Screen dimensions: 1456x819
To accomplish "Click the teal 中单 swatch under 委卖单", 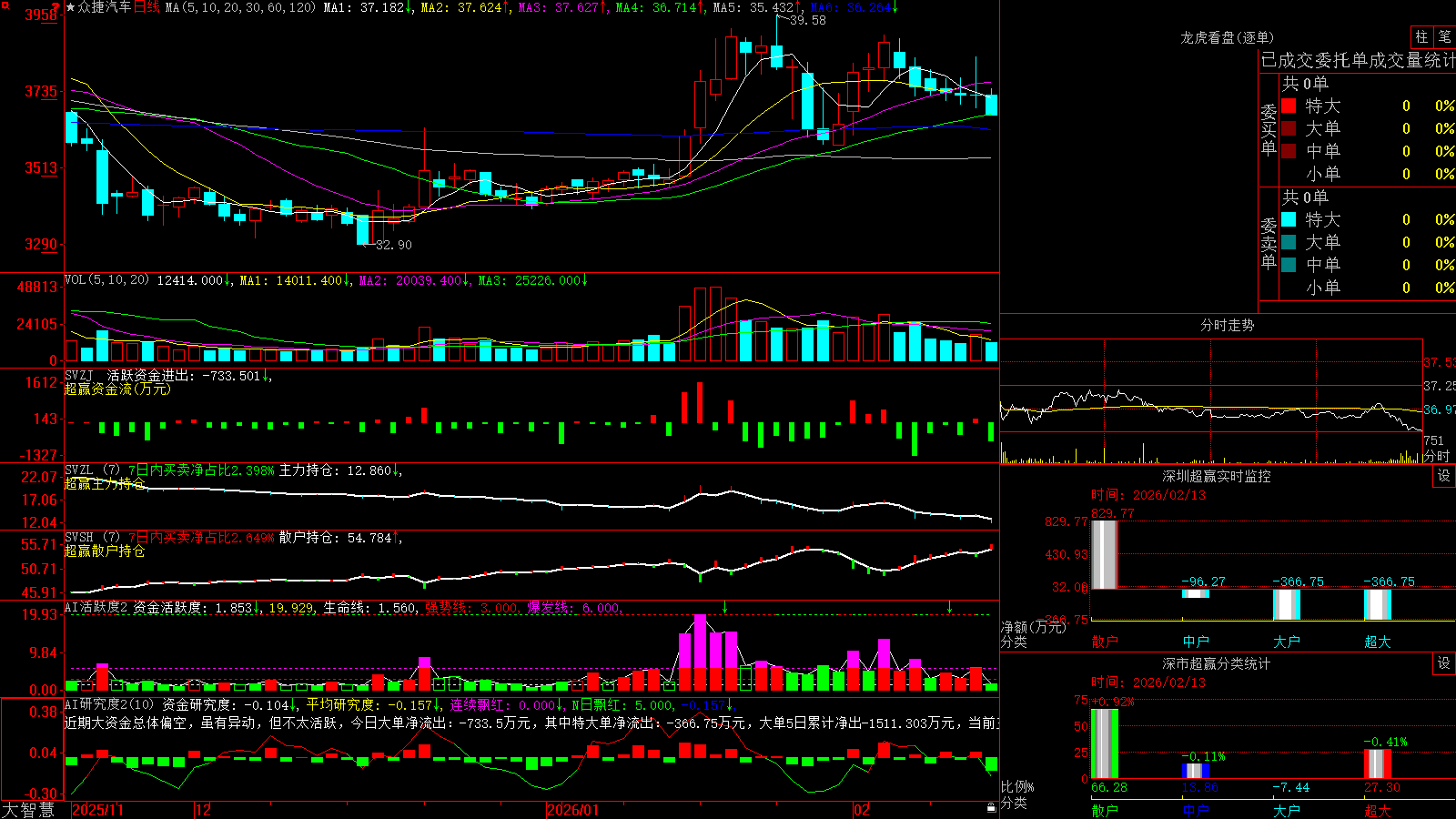I will pyautogui.click(x=1289, y=265).
